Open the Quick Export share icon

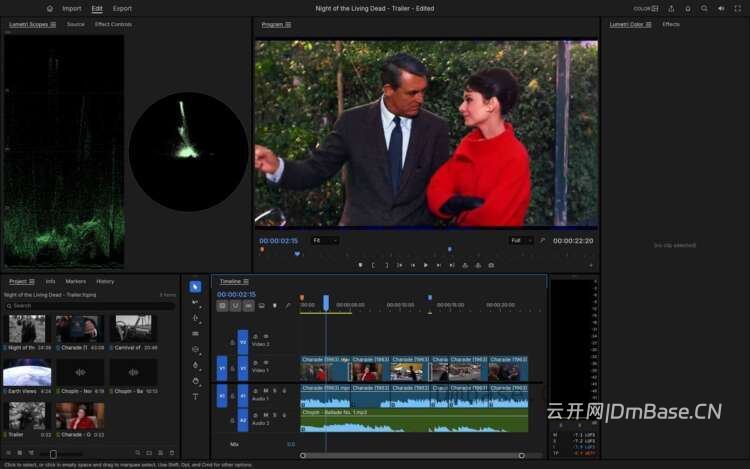pyautogui.click(x=672, y=8)
